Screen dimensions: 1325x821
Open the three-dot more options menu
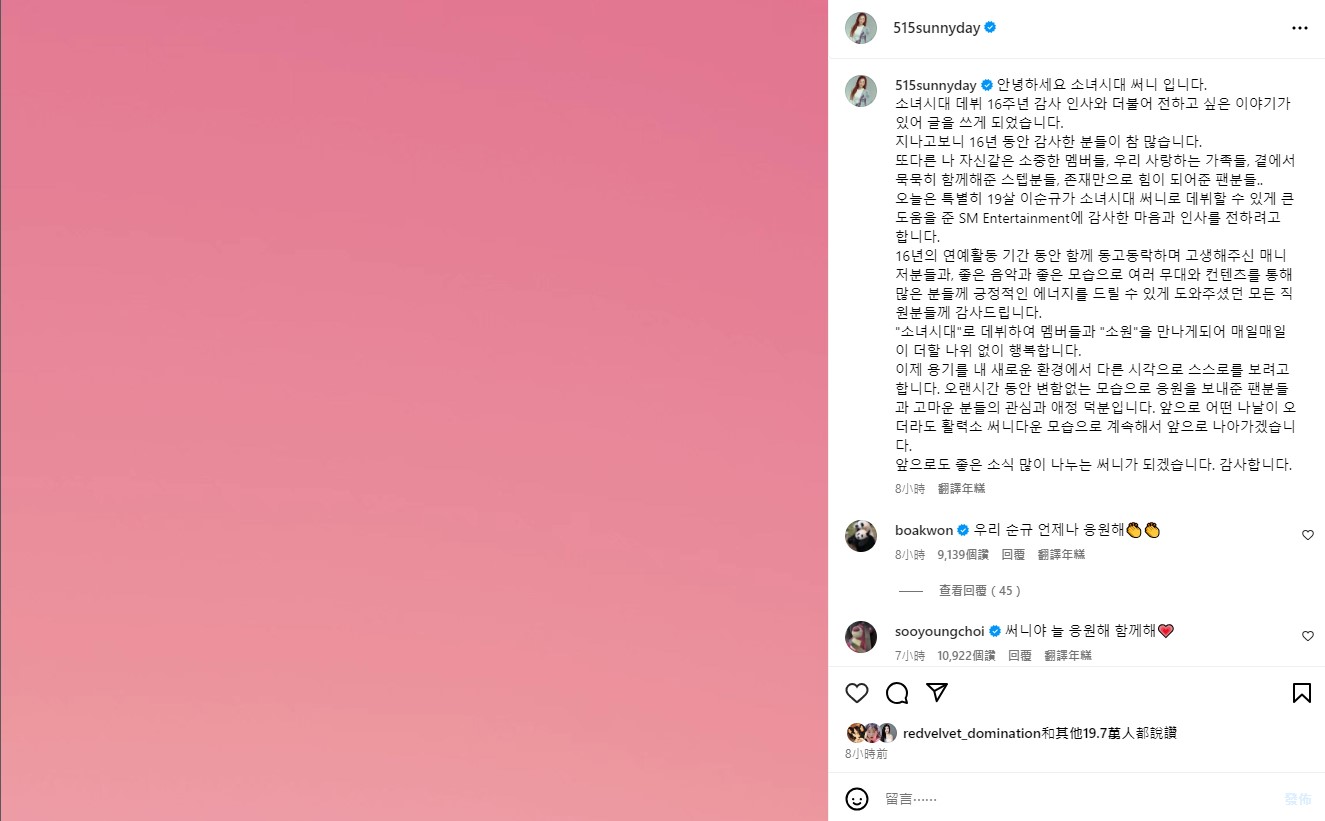[1299, 28]
